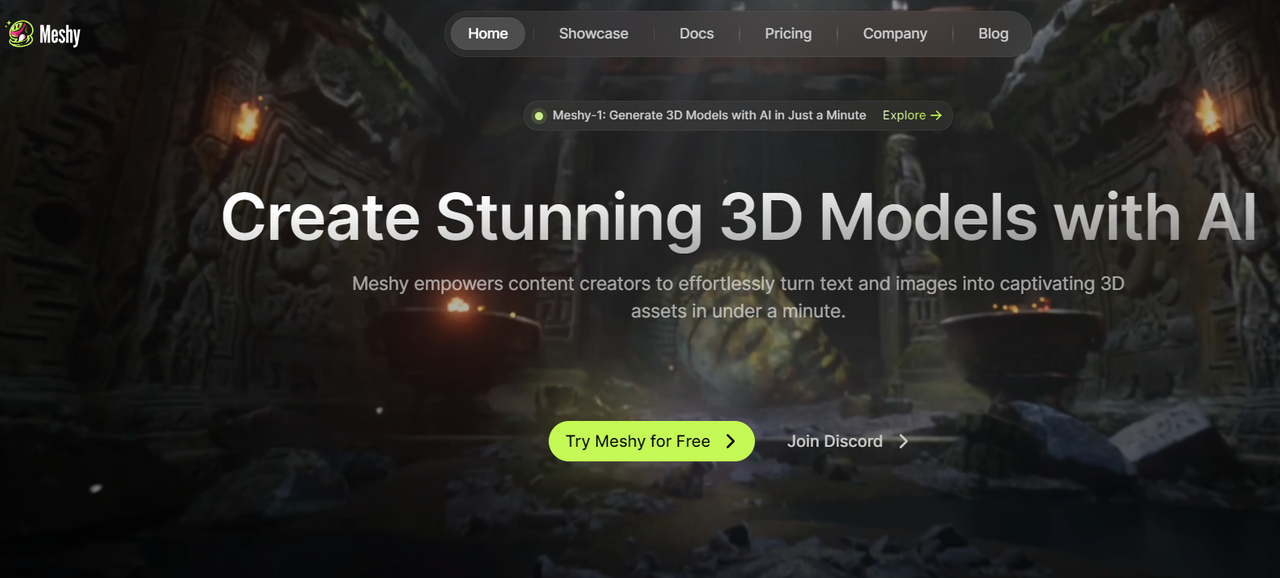Click the Meshy-1 announcement text
The height and width of the screenshot is (578, 1280).
pyautogui.click(x=709, y=116)
